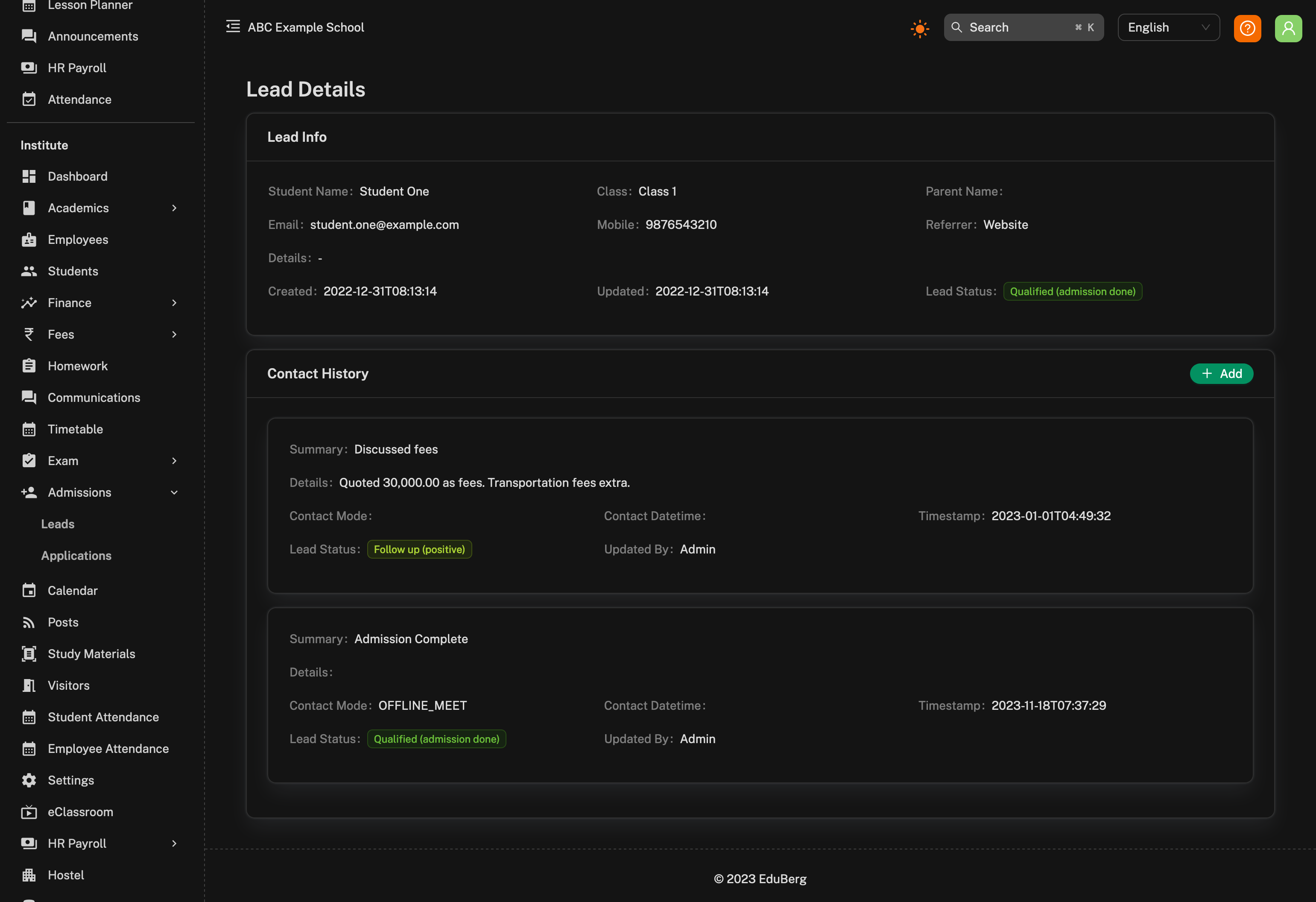Click the Homework clipboard icon
Image resolution: width=1316 pixels, height=902 pixels.
coord(29,366)
